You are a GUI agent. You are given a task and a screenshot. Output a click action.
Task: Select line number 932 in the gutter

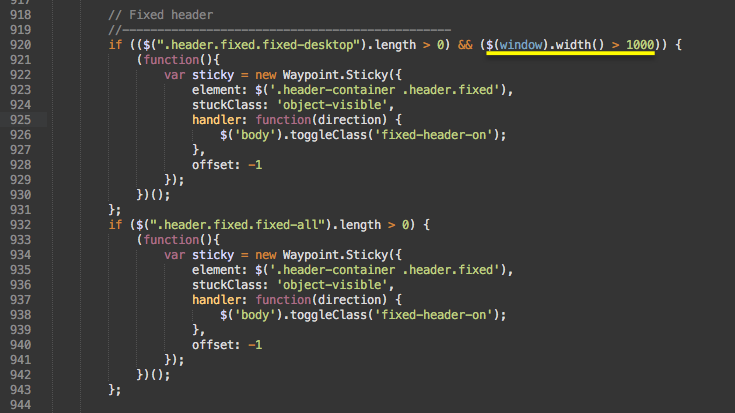pyautogui.click(x=18, y=224)
